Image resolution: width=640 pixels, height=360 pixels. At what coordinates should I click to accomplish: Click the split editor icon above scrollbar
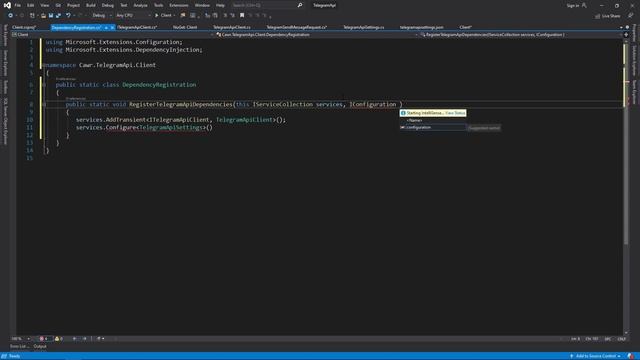pyautogui.click(x=626, y=35)
